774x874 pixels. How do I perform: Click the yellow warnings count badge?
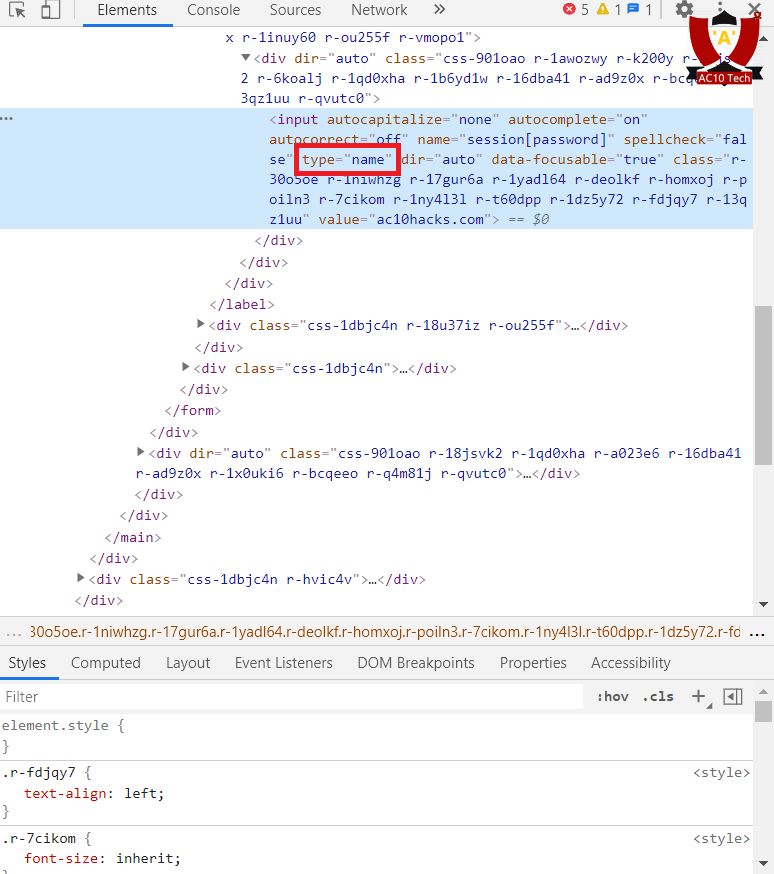click(x=609, y=9)
